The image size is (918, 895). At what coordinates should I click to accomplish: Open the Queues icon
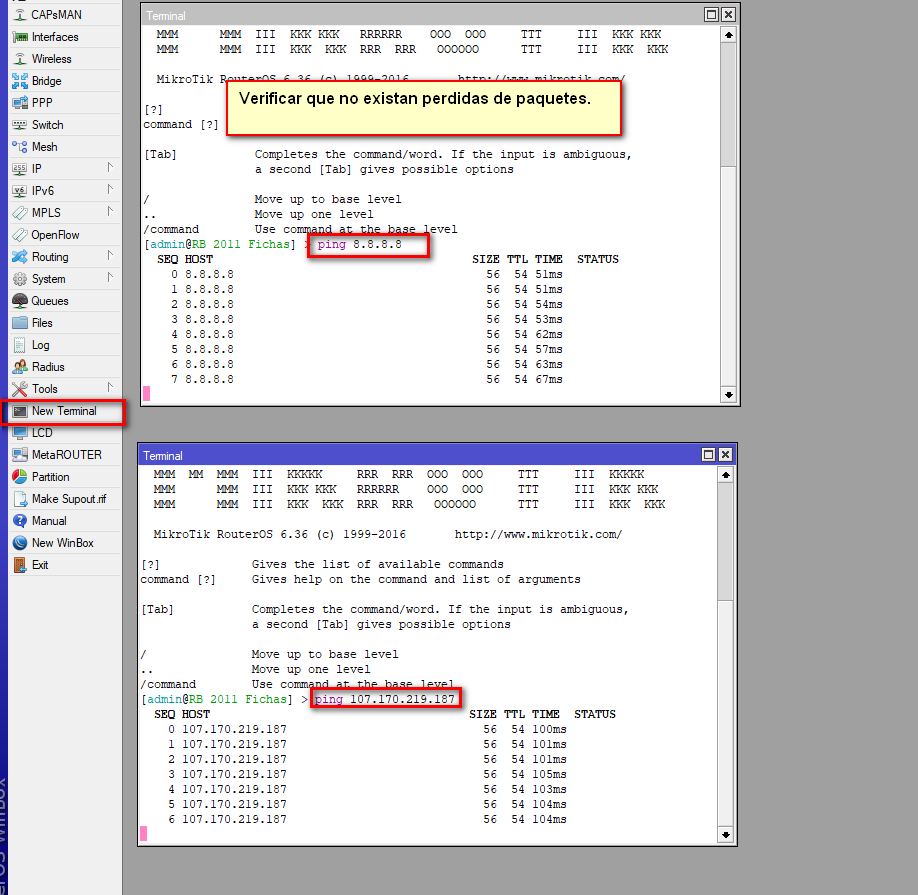click(x=20, y=301)
